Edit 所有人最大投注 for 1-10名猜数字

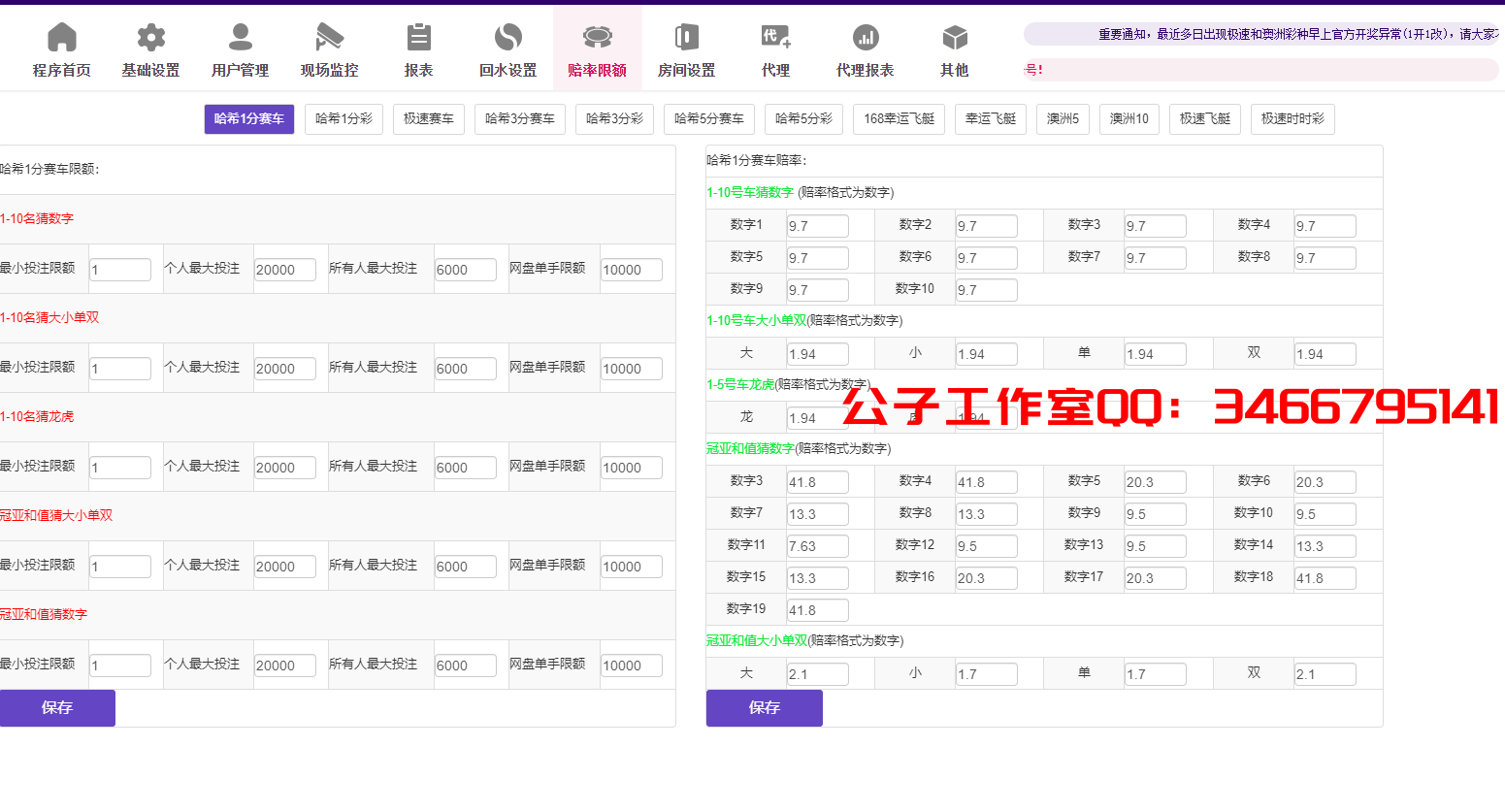tap(466, 270)
